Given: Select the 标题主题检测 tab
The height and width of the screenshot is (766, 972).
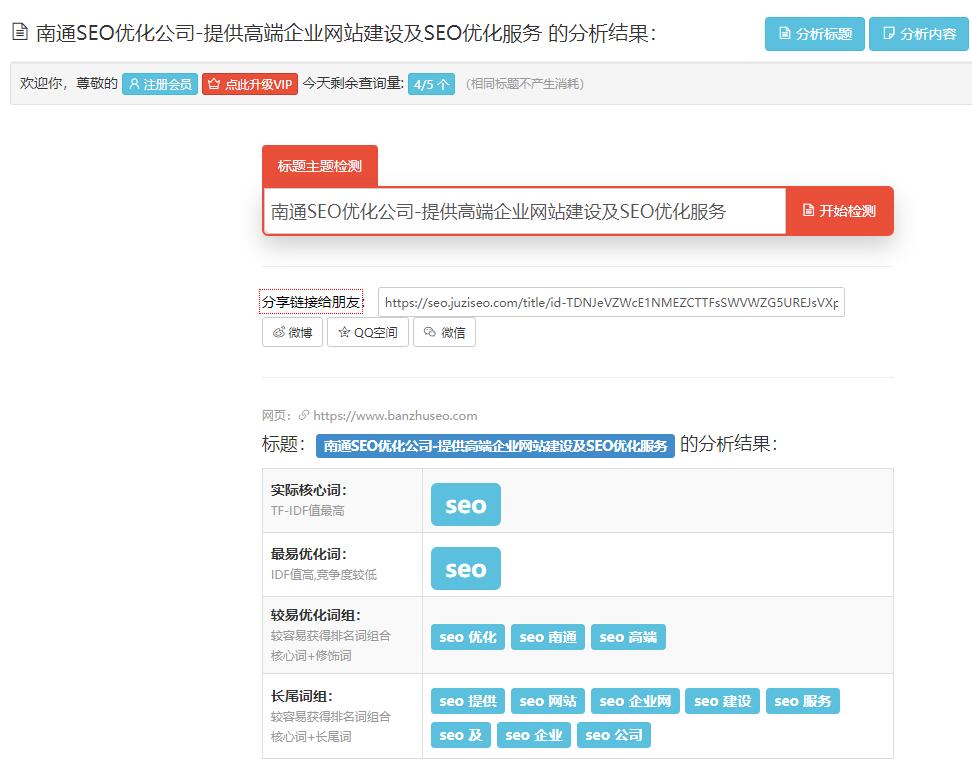Looking at the screenshot, I should pyautogui.click(x=319, y=165).
